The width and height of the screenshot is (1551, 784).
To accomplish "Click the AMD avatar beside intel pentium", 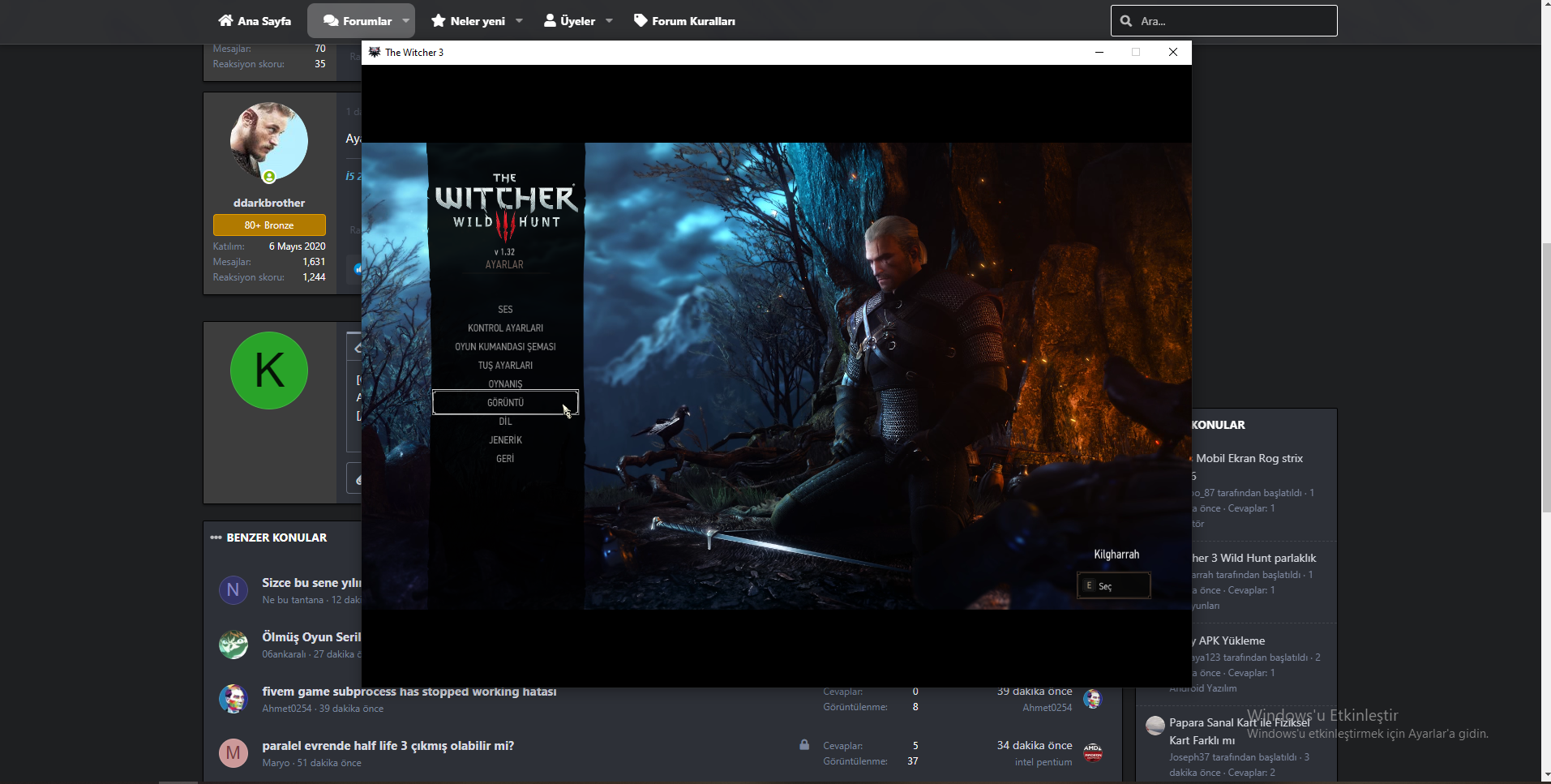I will [1093, 753].
